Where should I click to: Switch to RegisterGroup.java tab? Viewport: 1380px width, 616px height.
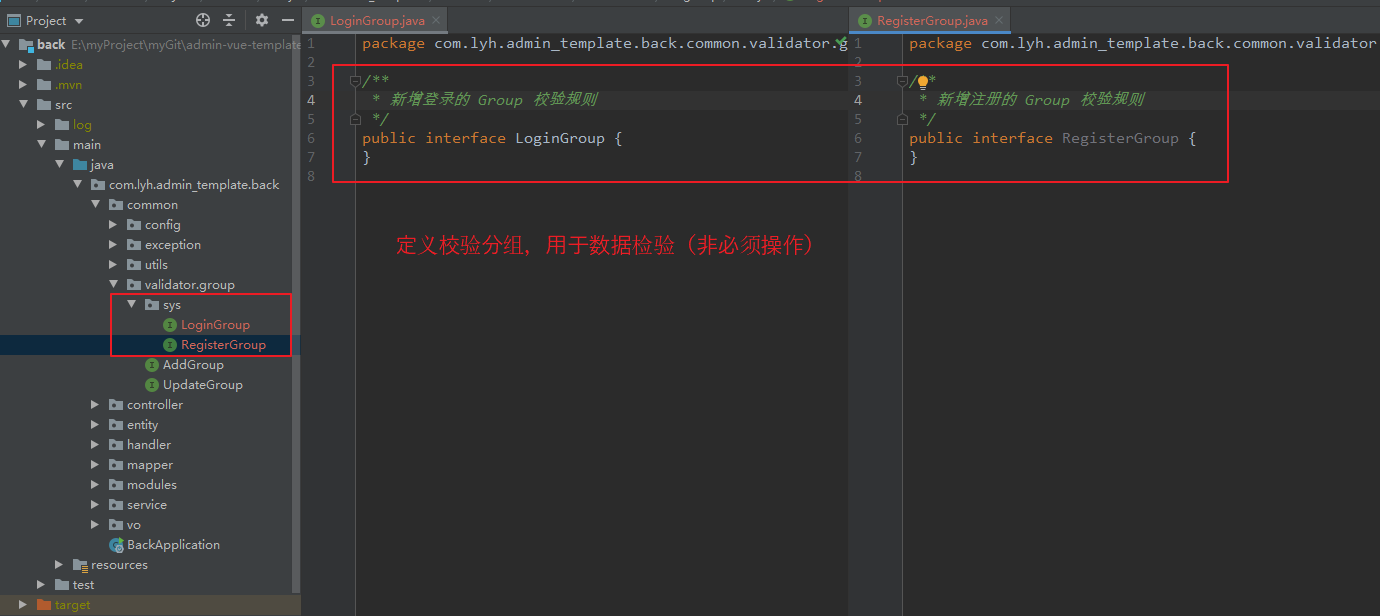(x=929, y=21)
